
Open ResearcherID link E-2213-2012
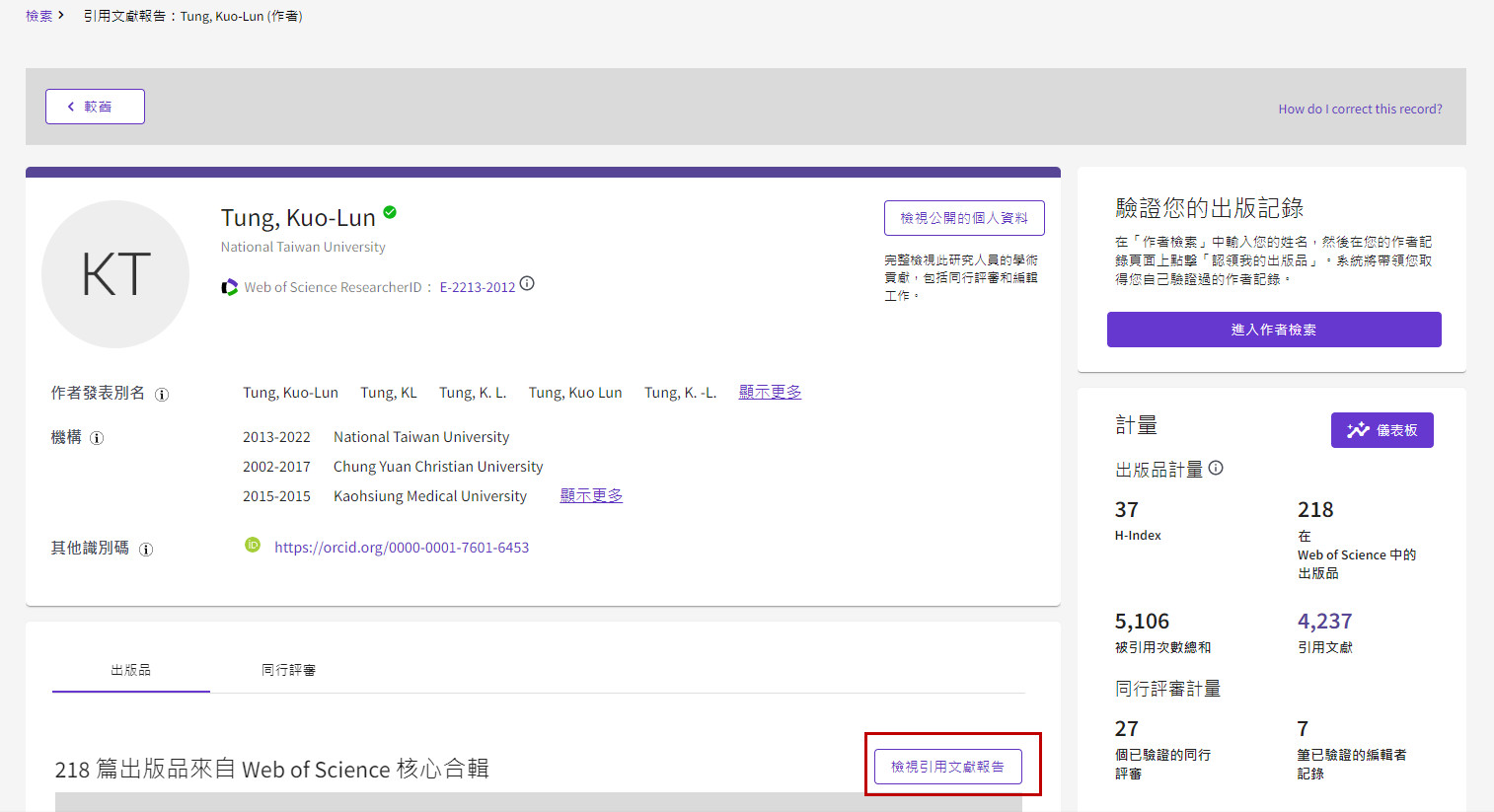point(478,287)
